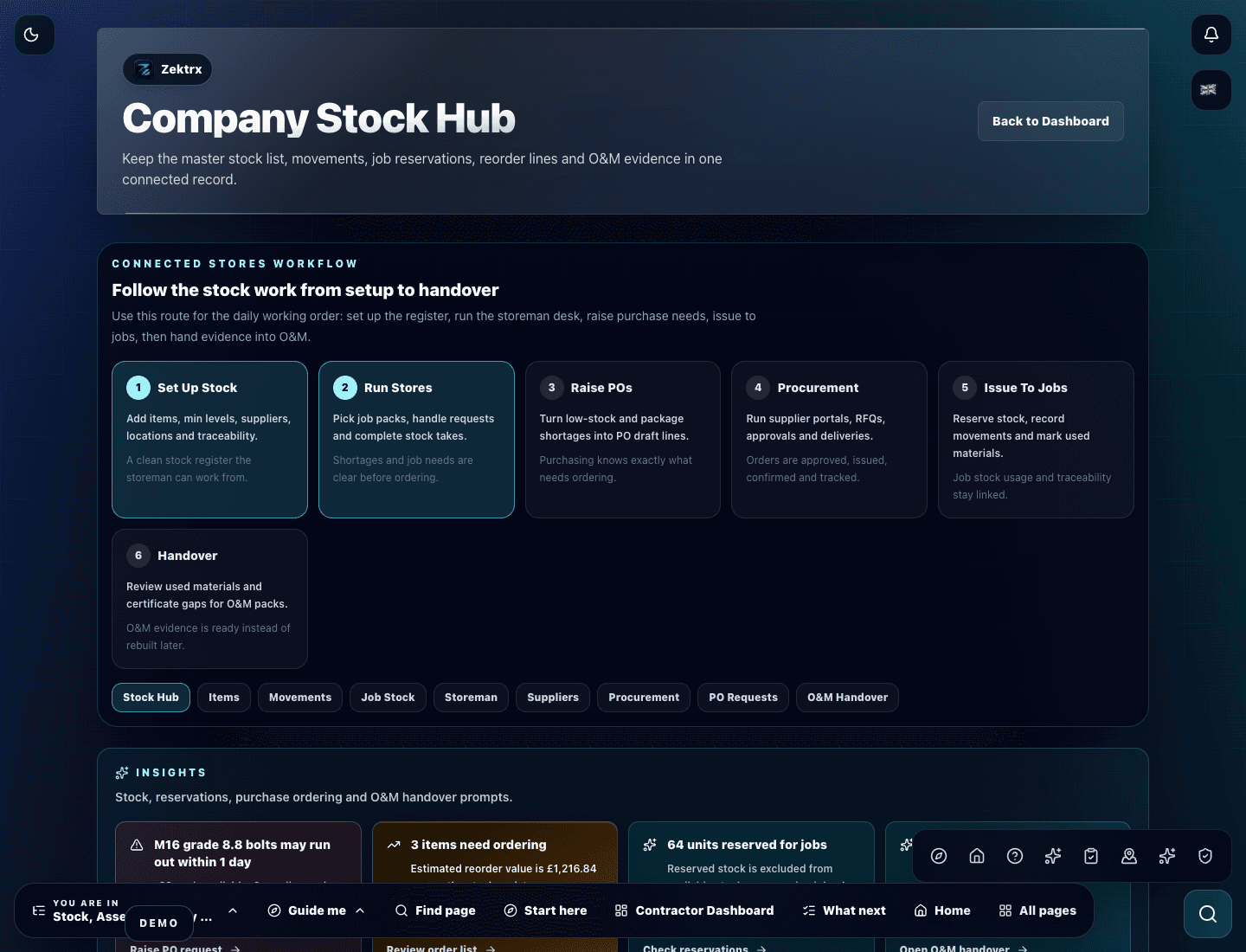The height and width of the screenshot is (952, 1246).
Task: Open 3 items need ordering insight
Action: point(495,886)
